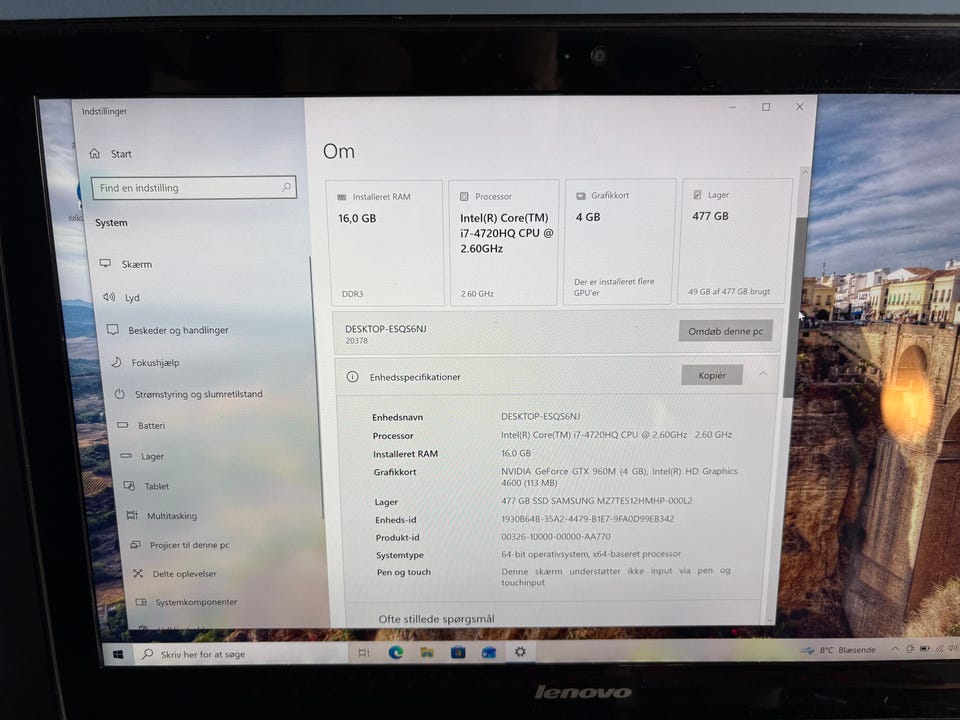Click the Delte oplevelser icon
The width and height of the screenshot is (960, 720).
[138, 573]
